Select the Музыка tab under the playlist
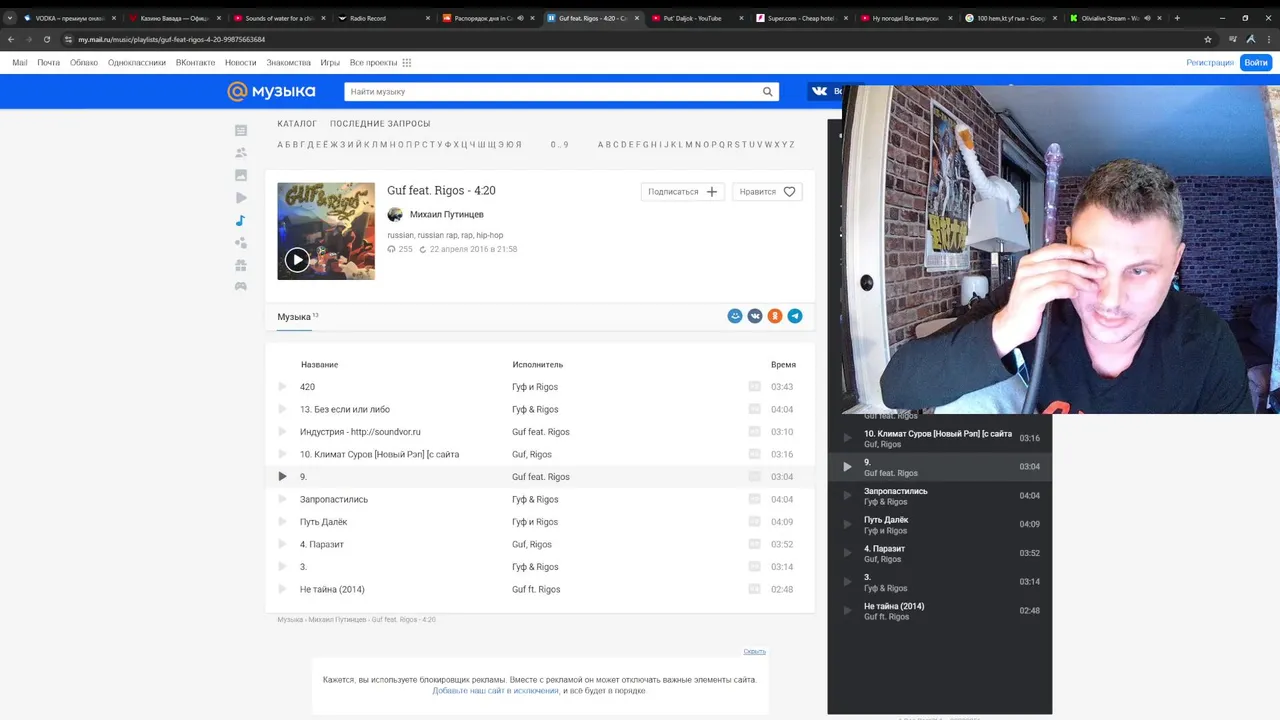Screen dimensions: 1280x720 click(x=294, y=317)
